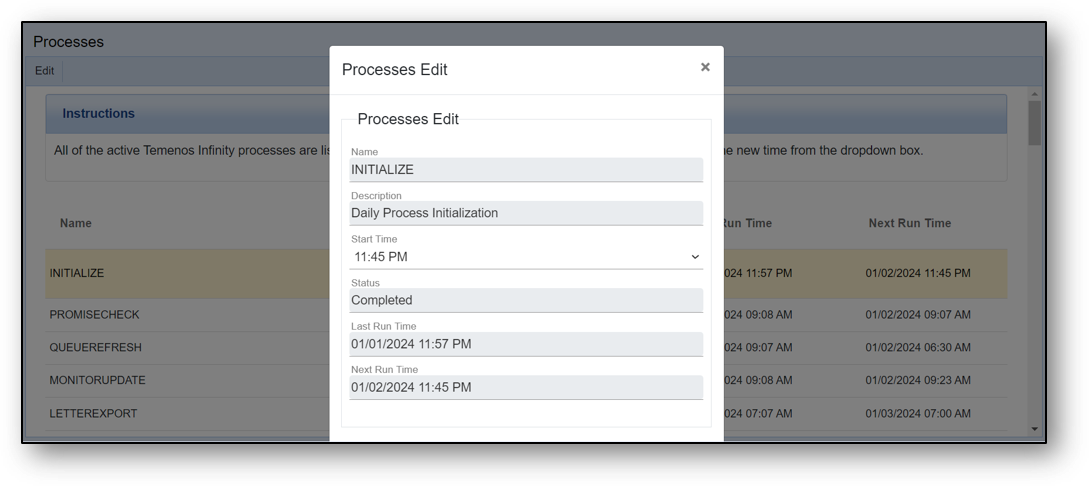Viewport: 1089px width, 486px height.
Task: Select the MONITORUPDATE process row
Action: (526, 380)
